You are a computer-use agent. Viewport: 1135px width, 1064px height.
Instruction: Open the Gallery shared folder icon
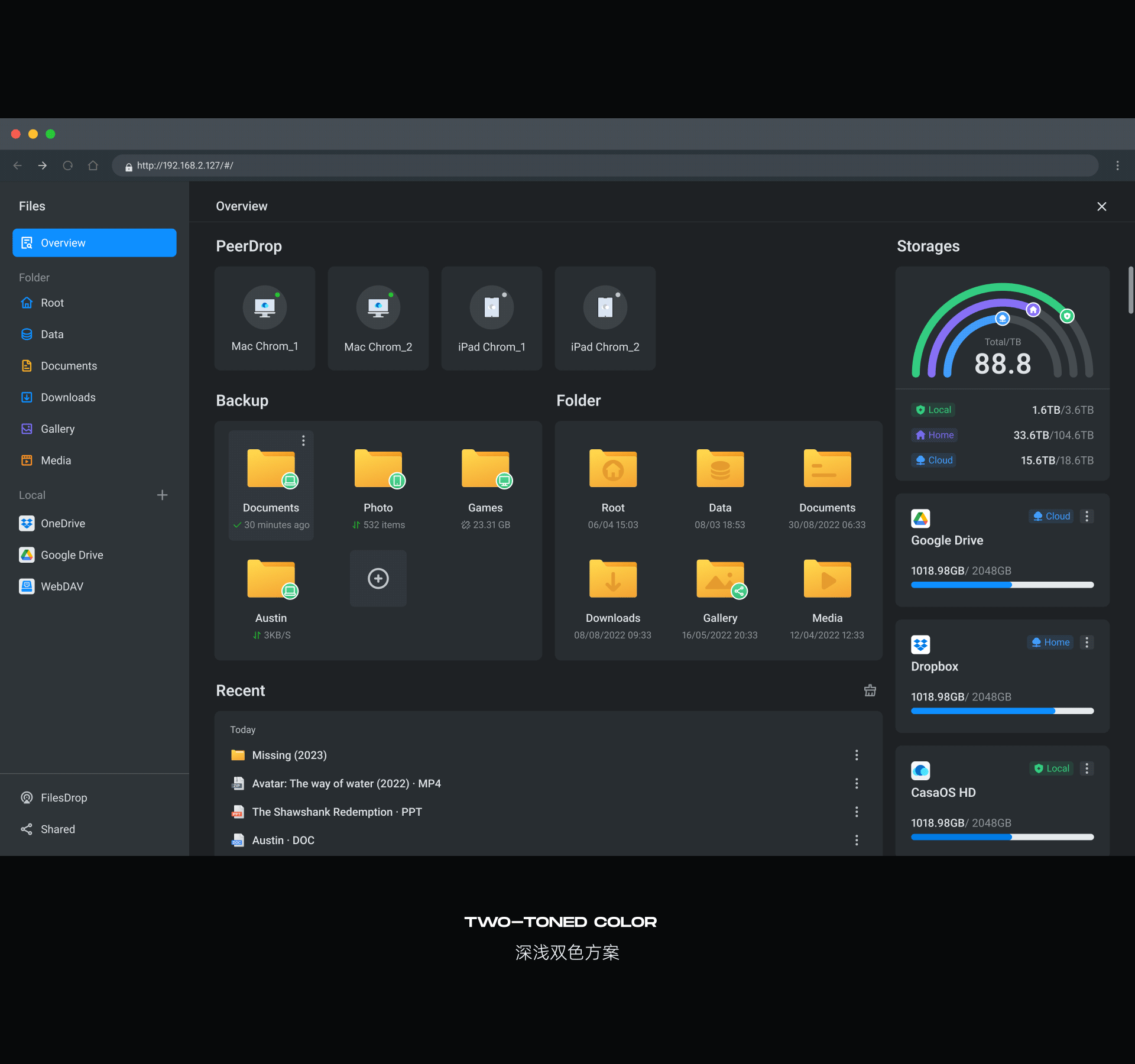pos(719,579)
